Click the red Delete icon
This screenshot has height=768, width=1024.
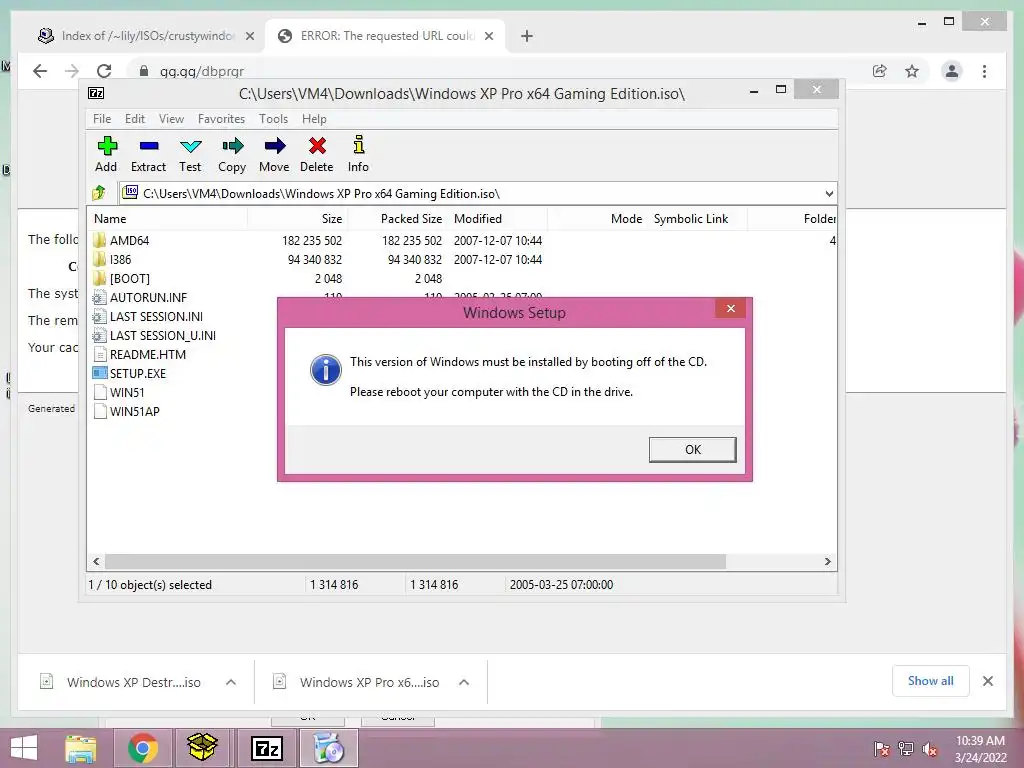(317, 154)
